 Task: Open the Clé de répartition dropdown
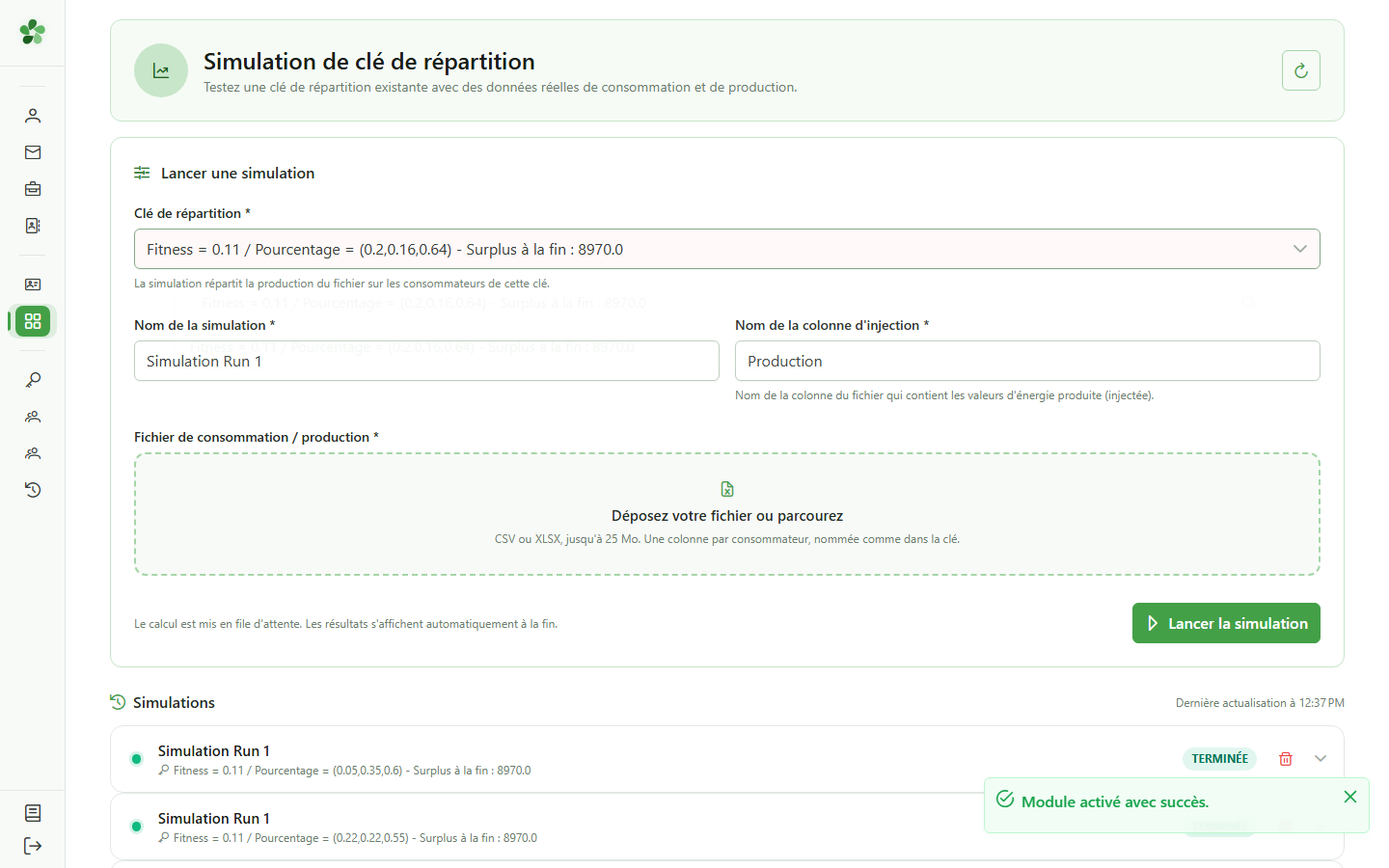(x=727, y=249)
